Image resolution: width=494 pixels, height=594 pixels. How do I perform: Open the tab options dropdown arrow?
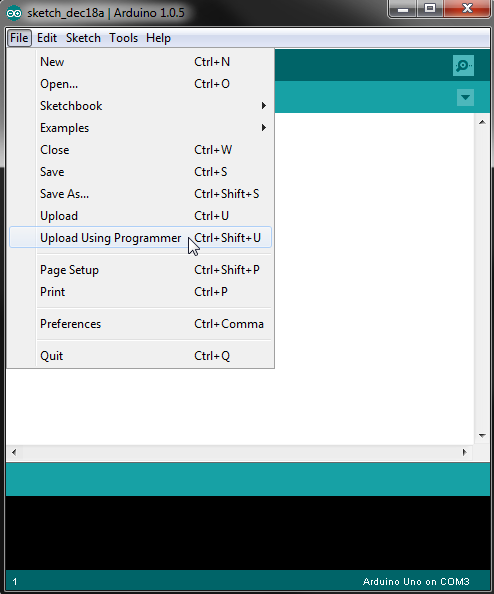pos(465,97)
